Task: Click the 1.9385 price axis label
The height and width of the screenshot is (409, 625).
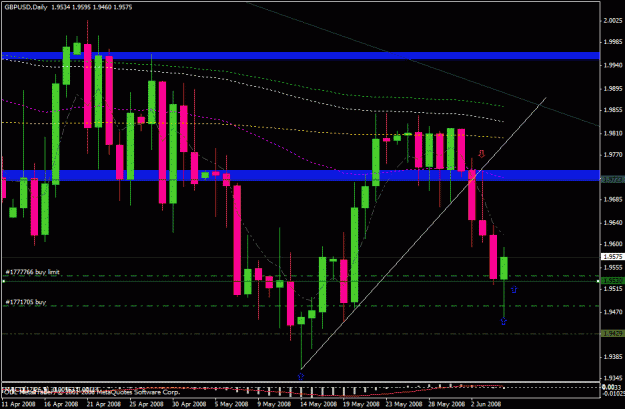Action: pos(613,356)
